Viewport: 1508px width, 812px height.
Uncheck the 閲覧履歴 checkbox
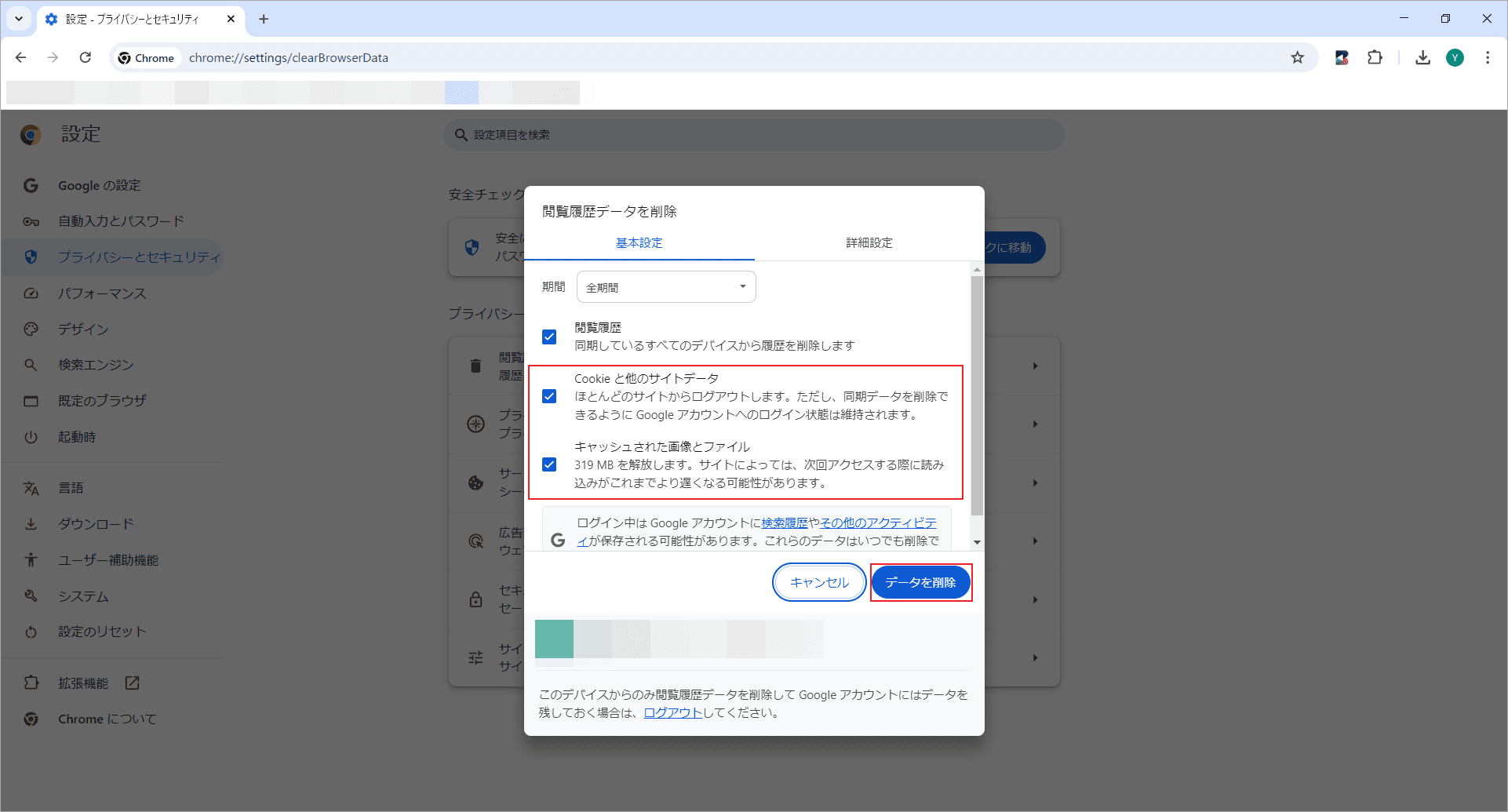pos(549,337)
